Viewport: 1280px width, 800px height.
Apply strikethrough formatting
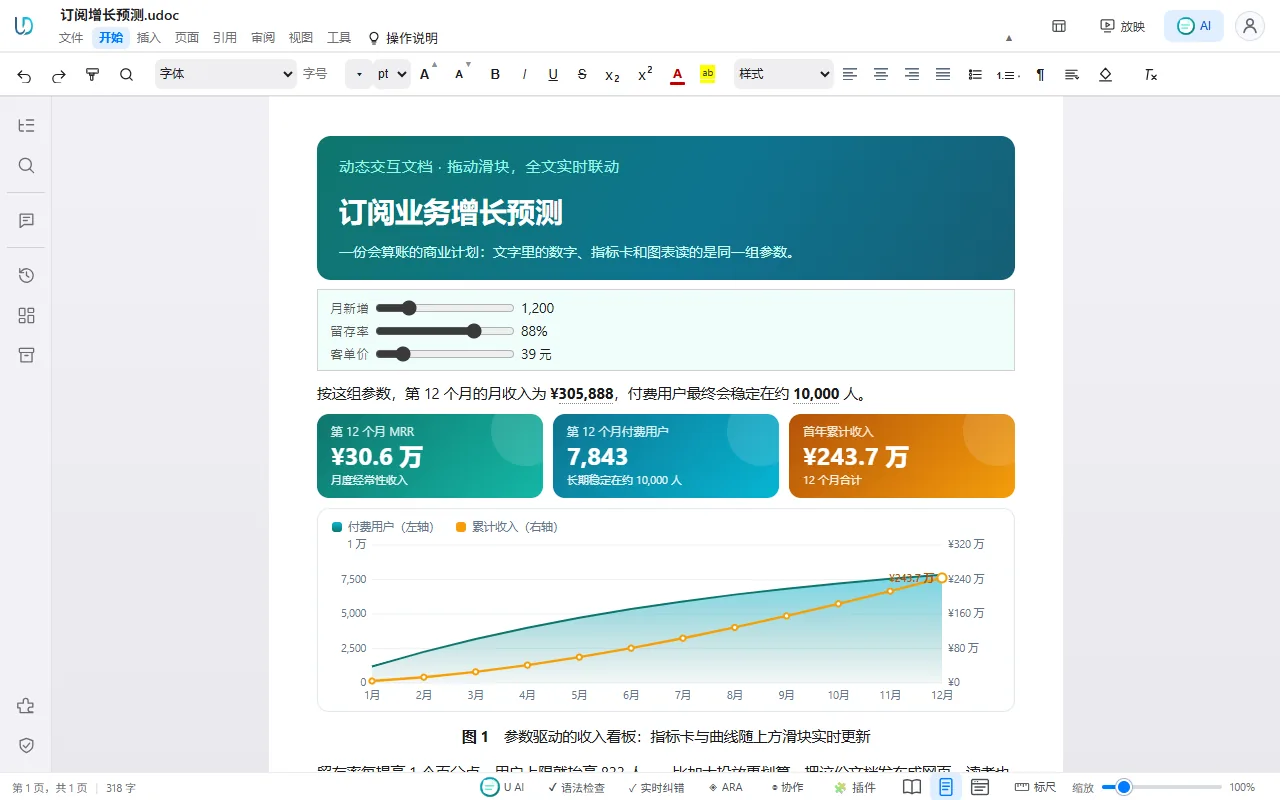click(x=582, y=75)
